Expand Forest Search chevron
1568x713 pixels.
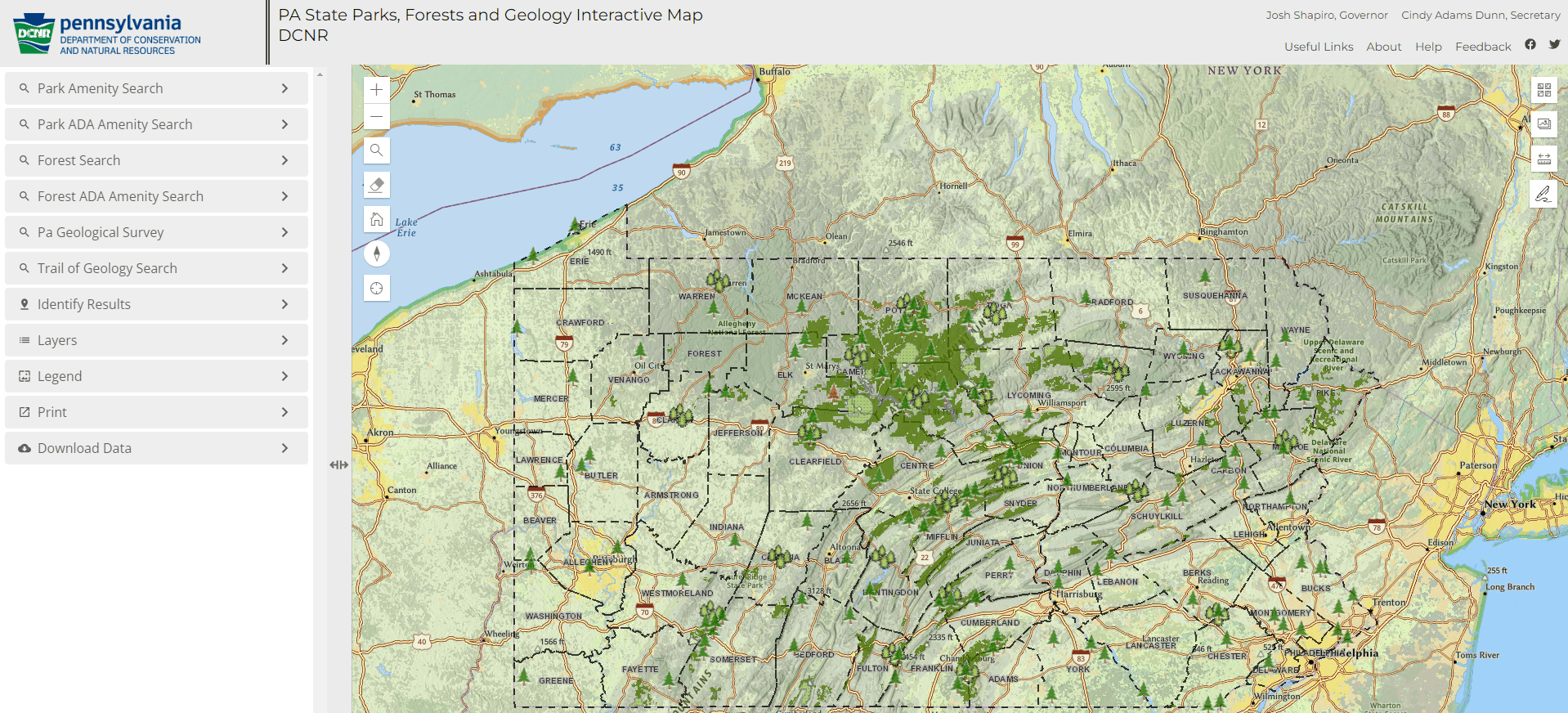284,160
